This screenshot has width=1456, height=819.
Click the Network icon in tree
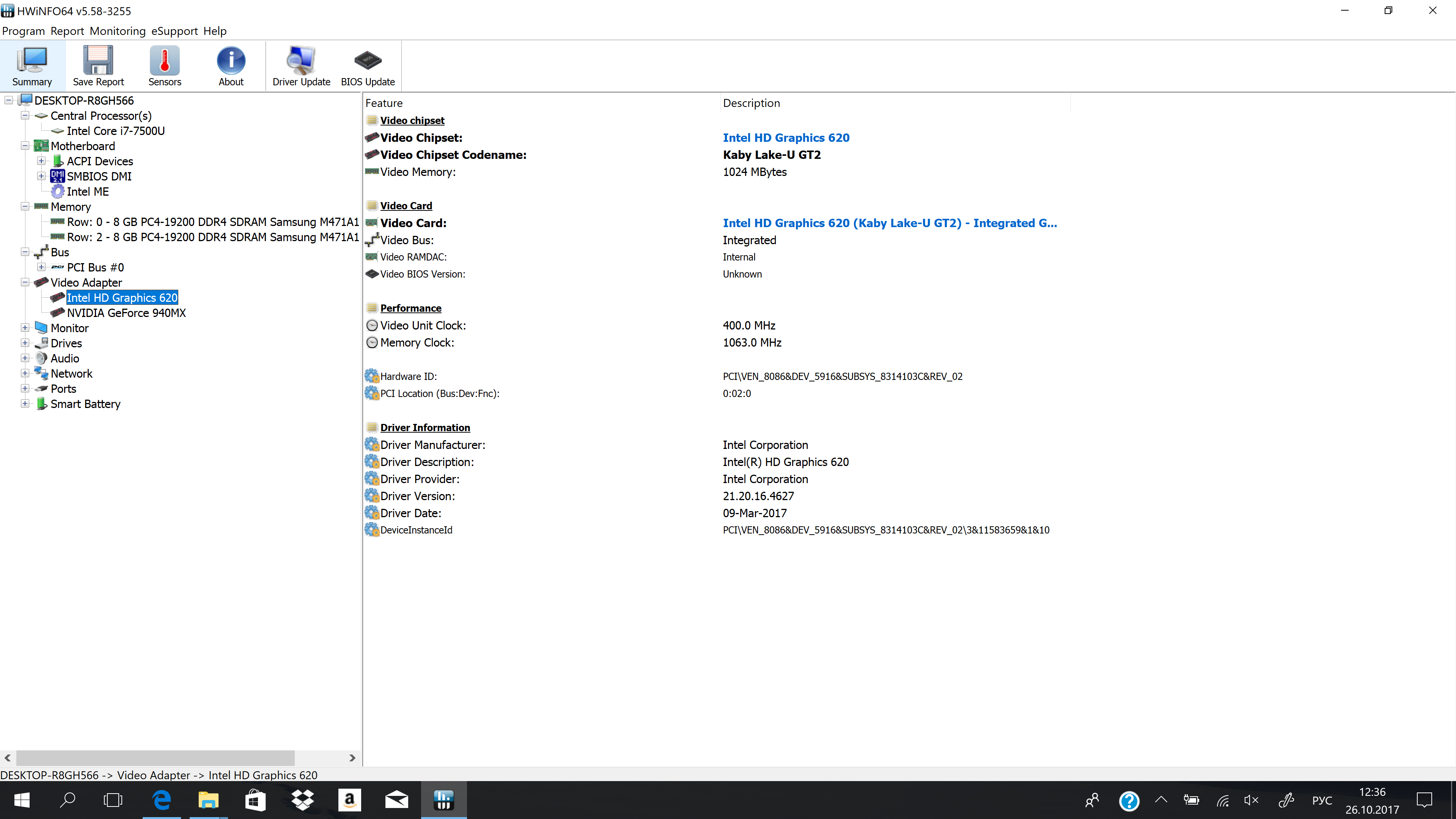[41, 373]
